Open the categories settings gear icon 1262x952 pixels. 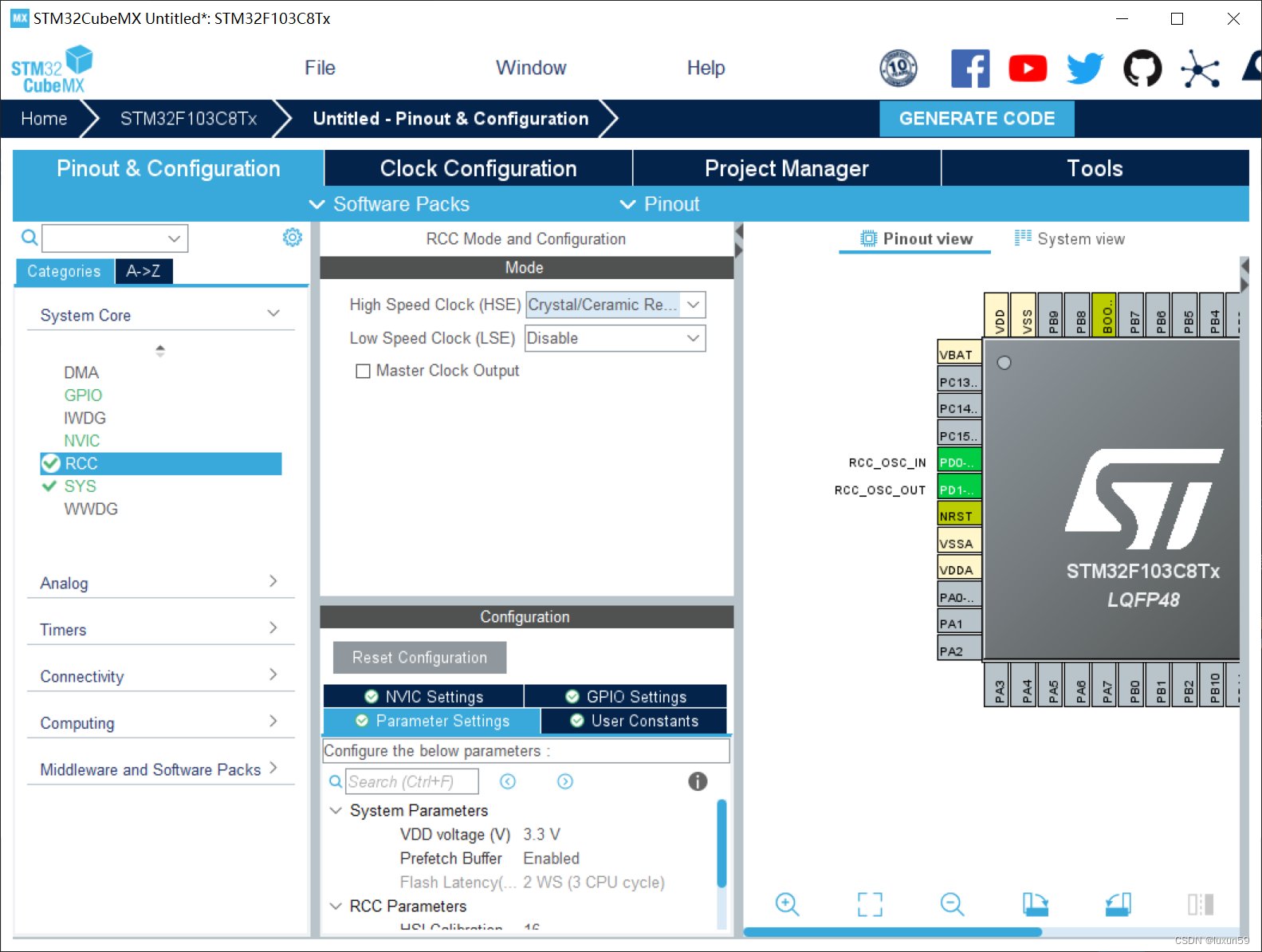tap(293, 238)
